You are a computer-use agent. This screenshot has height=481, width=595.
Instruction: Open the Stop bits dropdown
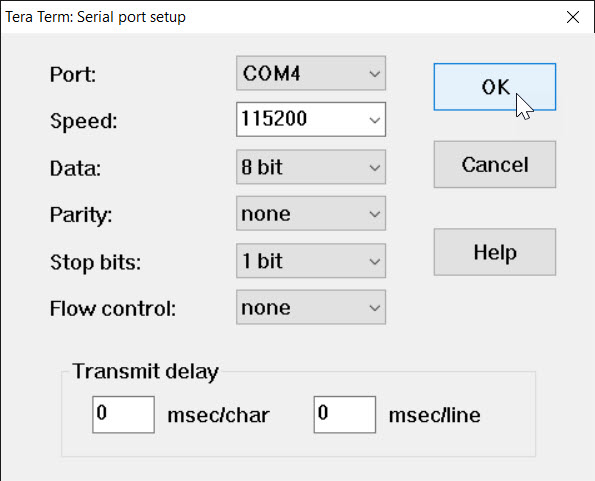click(311, 261)
